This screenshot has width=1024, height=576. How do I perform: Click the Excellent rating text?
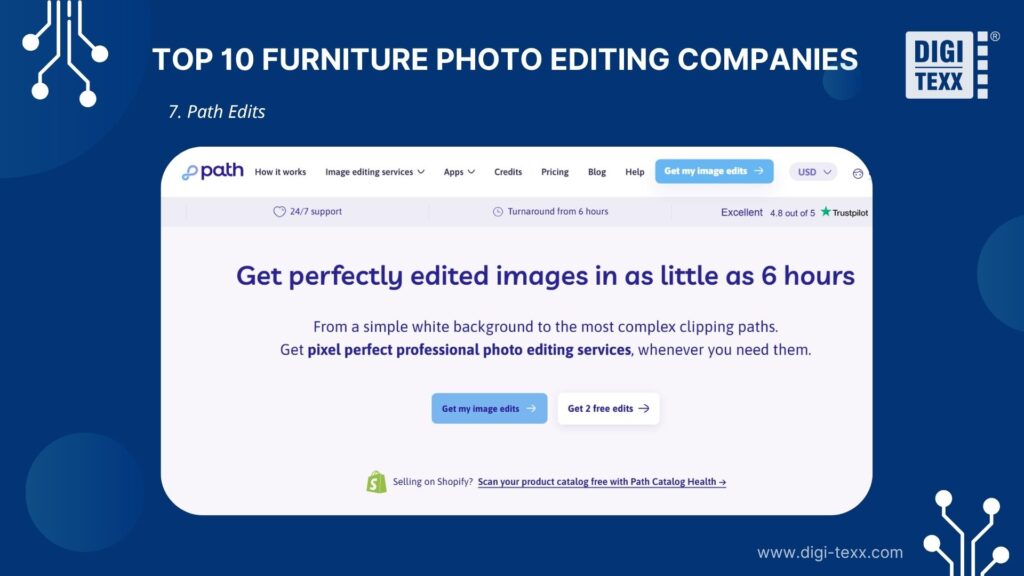pyautogui.click(x=742, y=212)
